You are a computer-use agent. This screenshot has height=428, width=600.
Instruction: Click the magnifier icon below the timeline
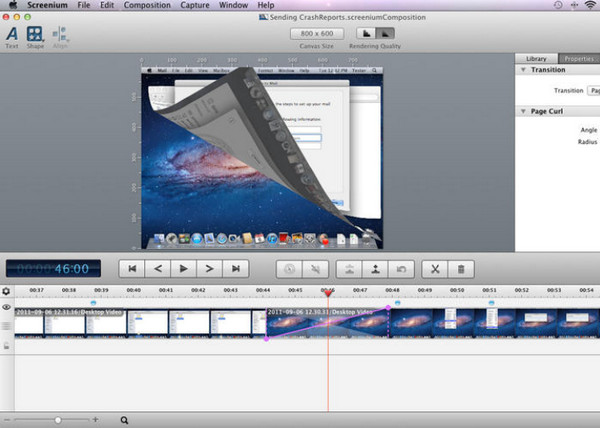click(x=125, y=420)
